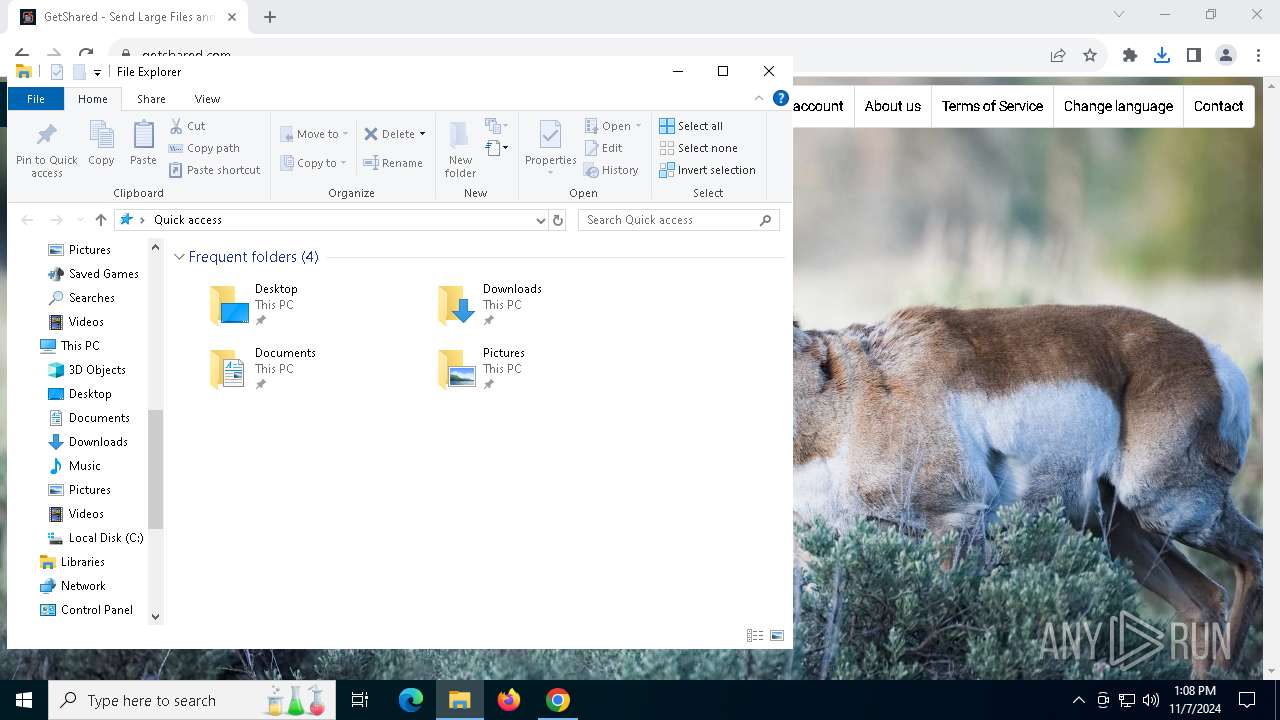The width and height of the screenshot is (1280, 720).
Task: Expand address bar history dropdown
Action: coord(540,220)
